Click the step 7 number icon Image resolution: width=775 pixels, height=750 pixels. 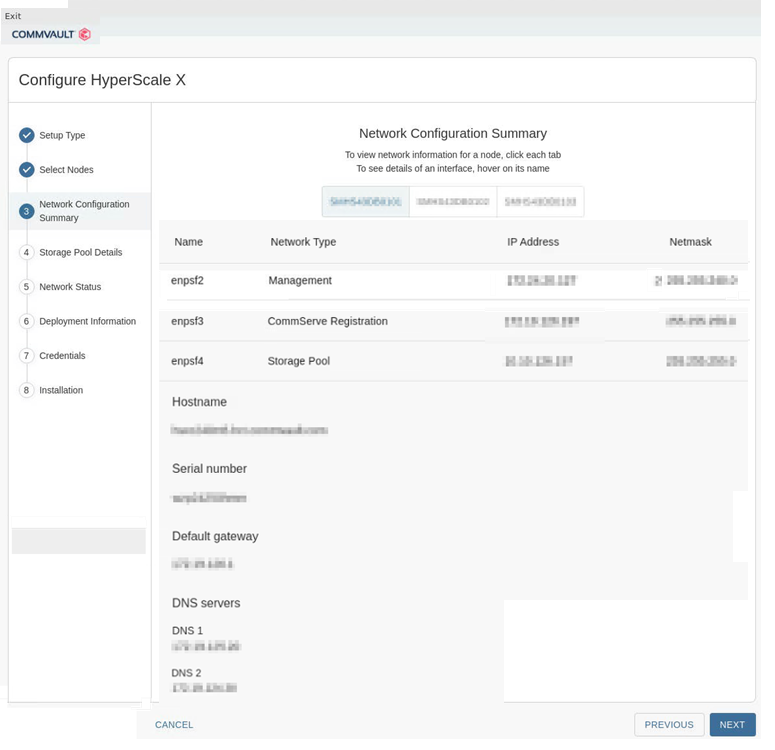tap(27, 356)
